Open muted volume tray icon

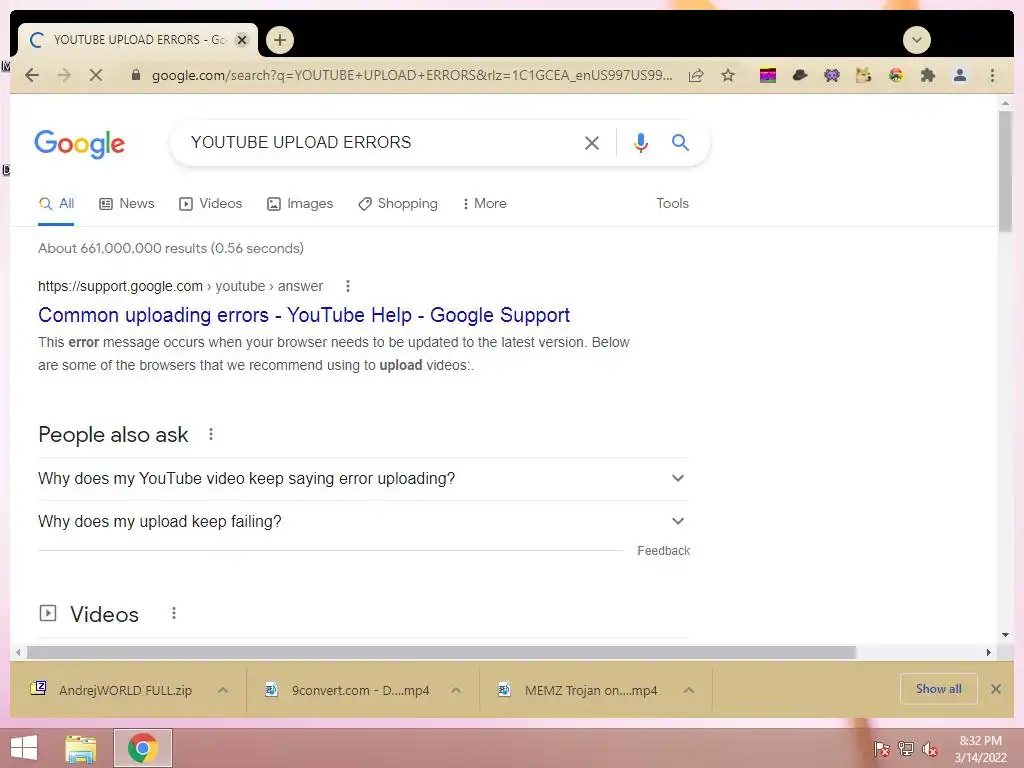tap(931, 749)
